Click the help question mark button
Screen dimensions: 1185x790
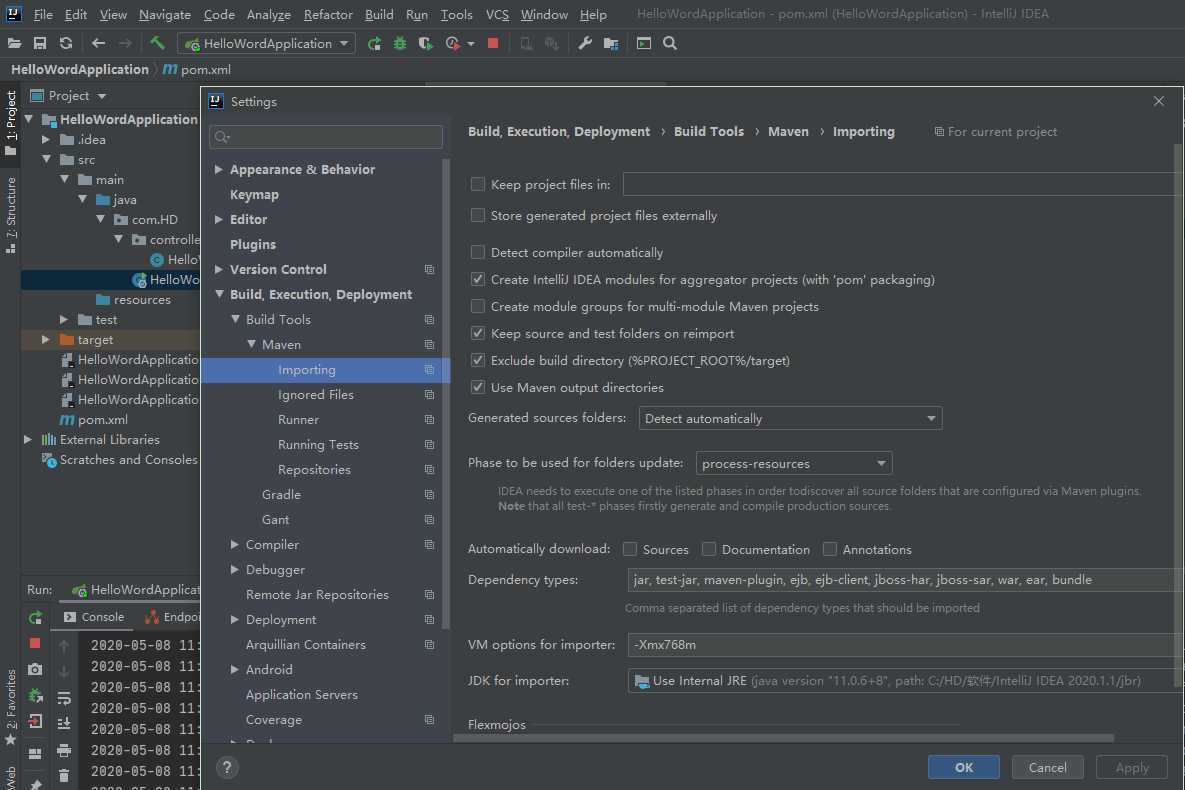click(227, 767)
